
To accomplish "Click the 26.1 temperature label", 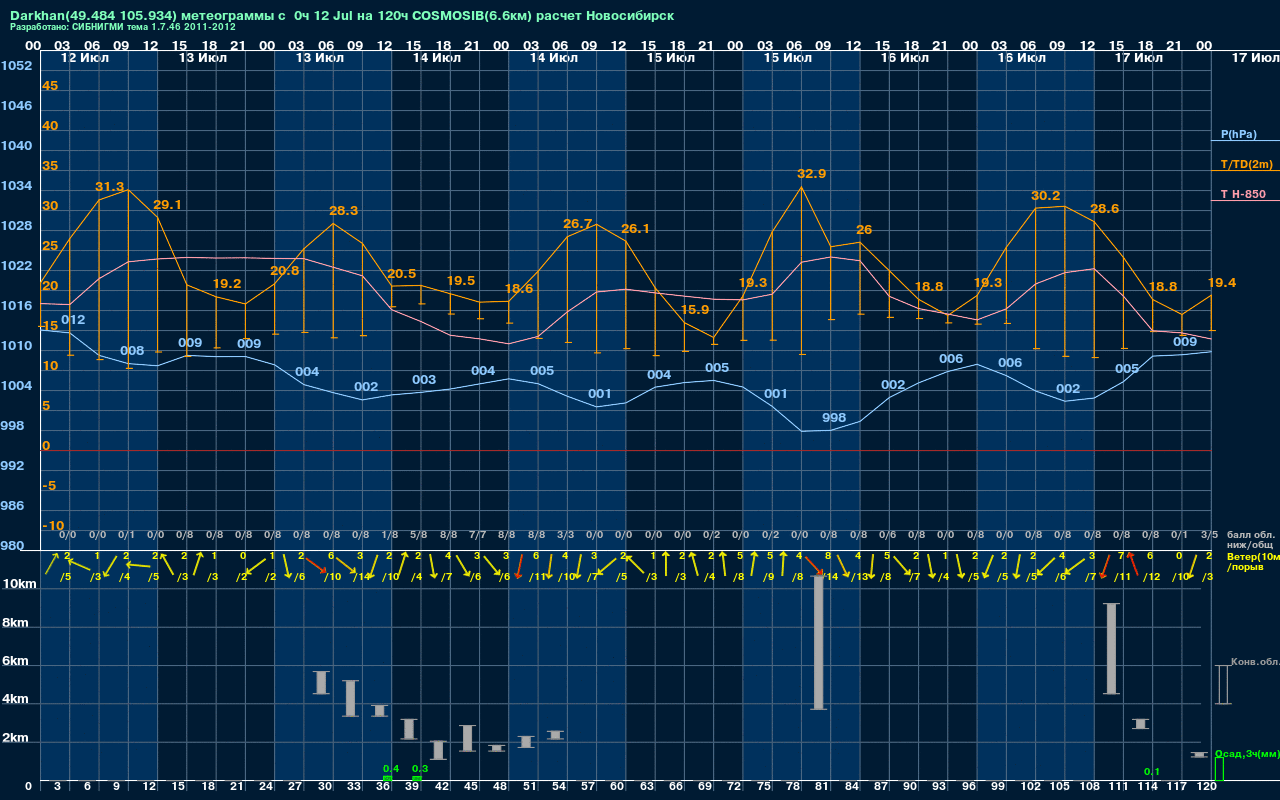I will pos(636,228).
